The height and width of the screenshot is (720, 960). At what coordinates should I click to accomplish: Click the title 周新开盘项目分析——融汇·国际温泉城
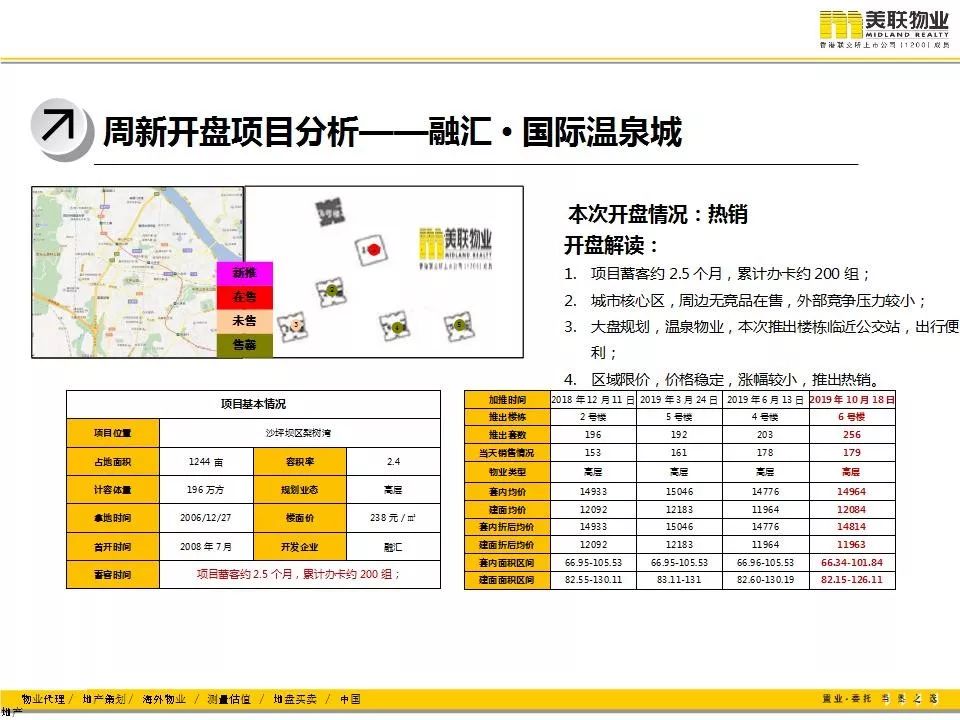392,132
